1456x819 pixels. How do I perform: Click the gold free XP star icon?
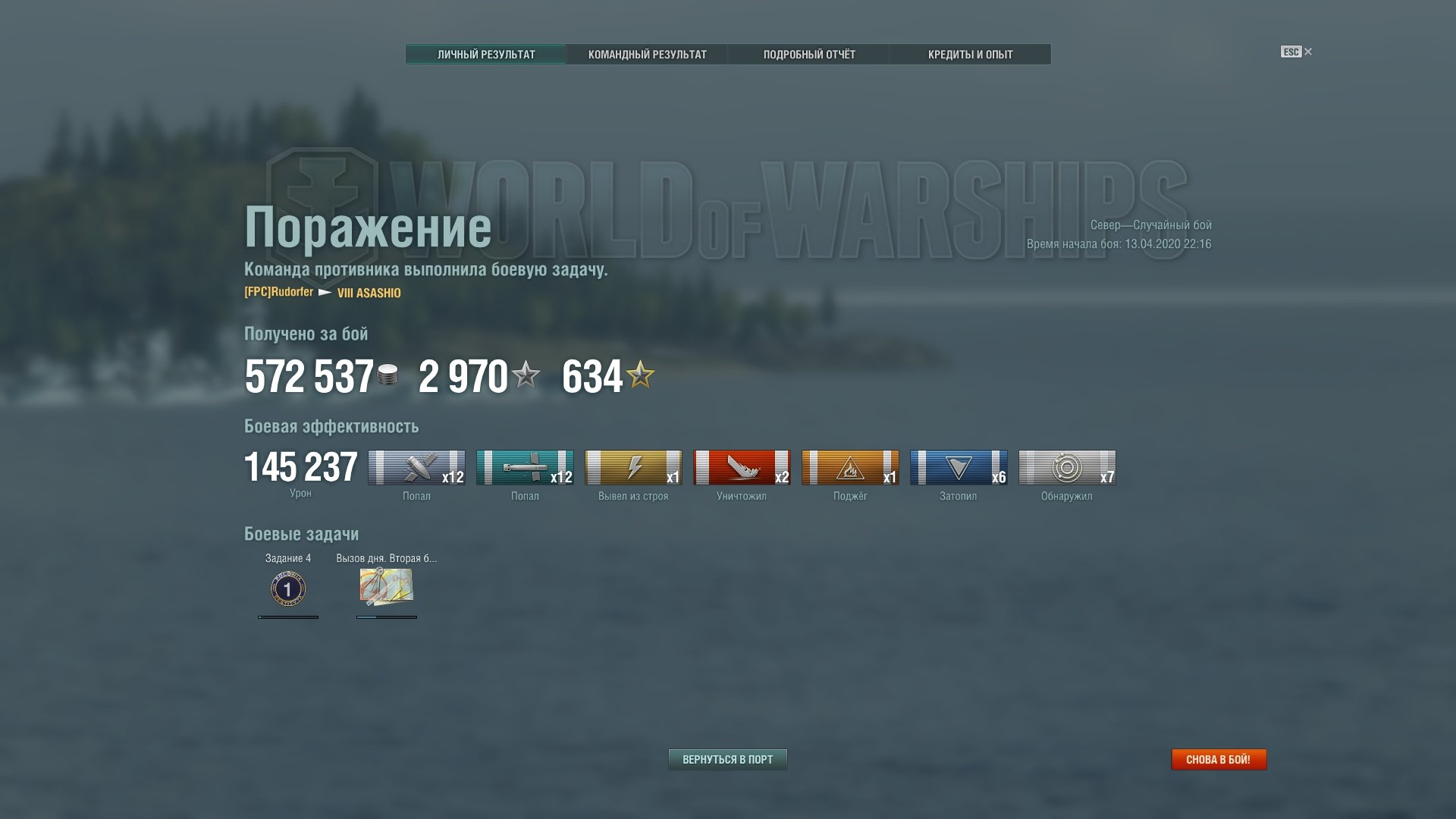[x=641, y=375]
